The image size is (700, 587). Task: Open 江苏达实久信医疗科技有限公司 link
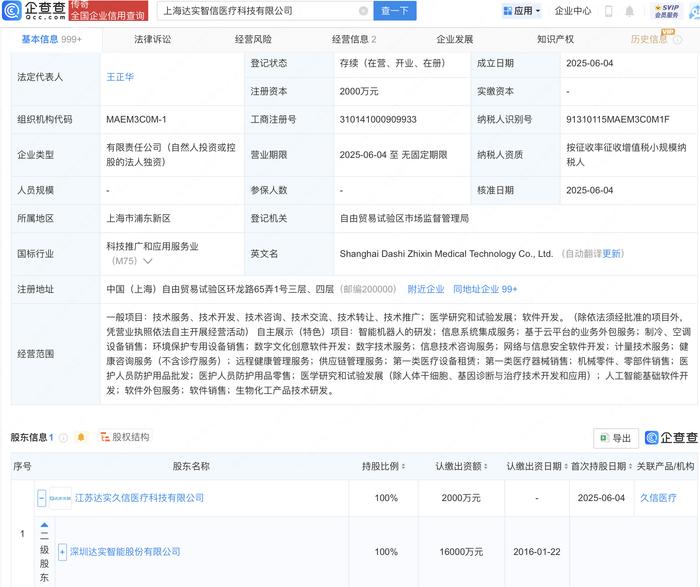[139, 498]
